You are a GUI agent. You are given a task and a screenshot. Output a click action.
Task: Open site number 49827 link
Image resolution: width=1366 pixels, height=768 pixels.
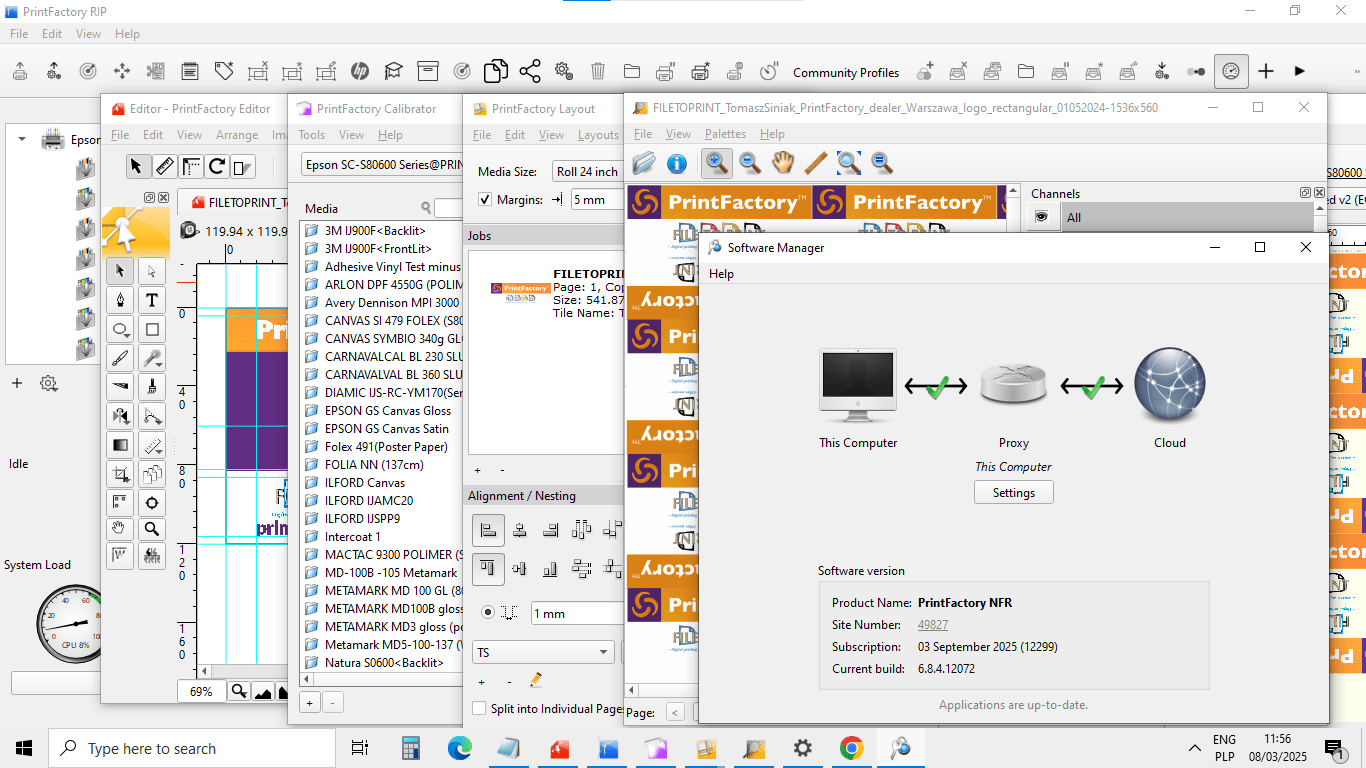pos(933,625)
